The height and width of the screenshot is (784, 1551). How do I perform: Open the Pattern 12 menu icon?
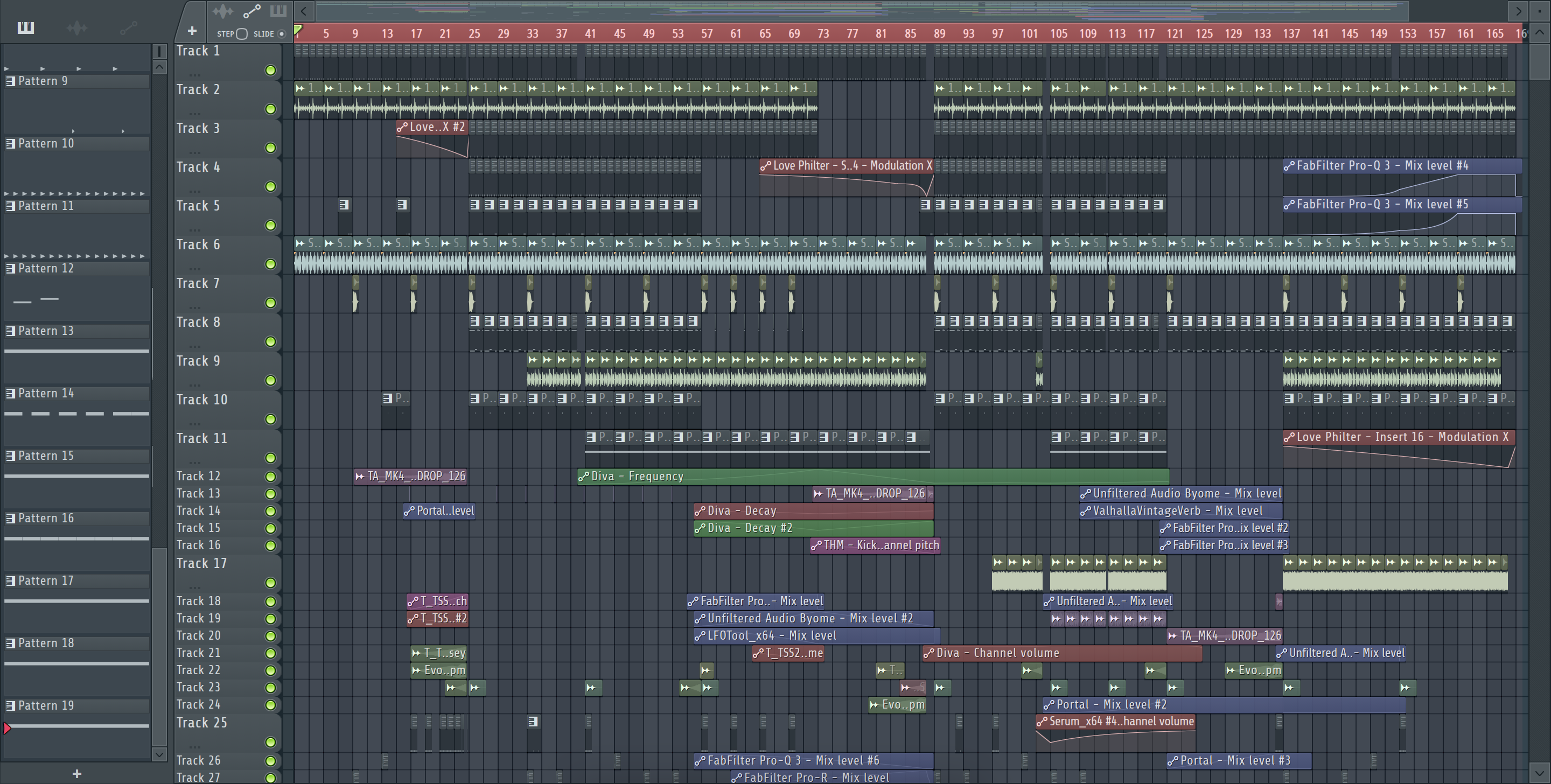click(10, 269)
